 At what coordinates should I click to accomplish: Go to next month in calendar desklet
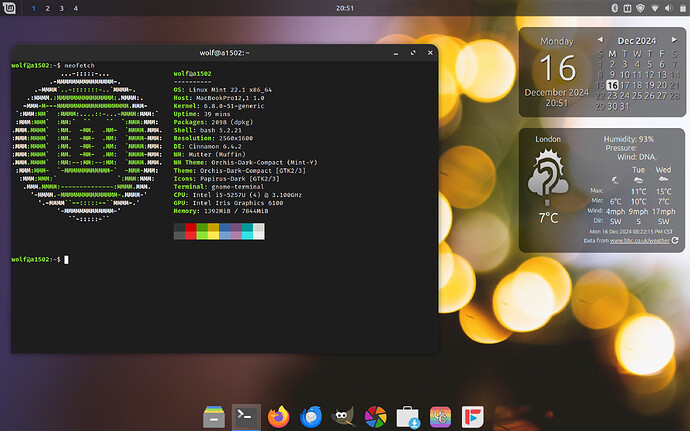coord(674,40)
